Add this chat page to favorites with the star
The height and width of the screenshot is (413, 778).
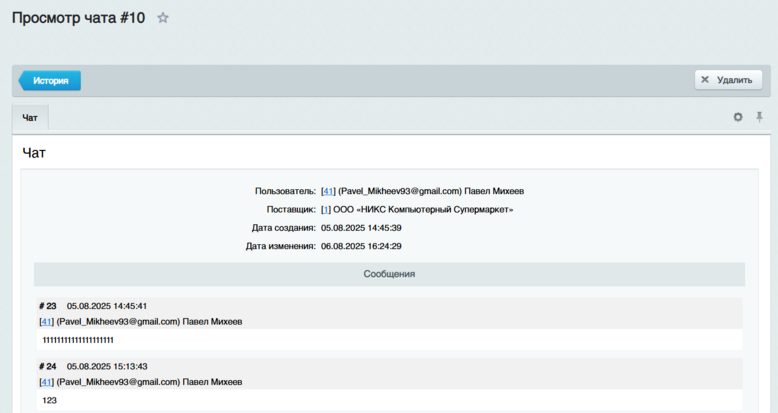163,18
